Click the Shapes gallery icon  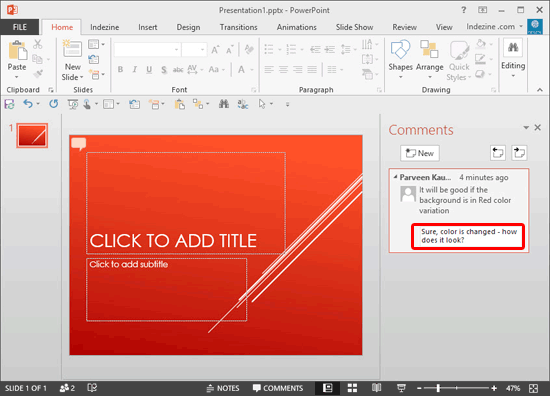pyautogui.click(x=400, y=50)
